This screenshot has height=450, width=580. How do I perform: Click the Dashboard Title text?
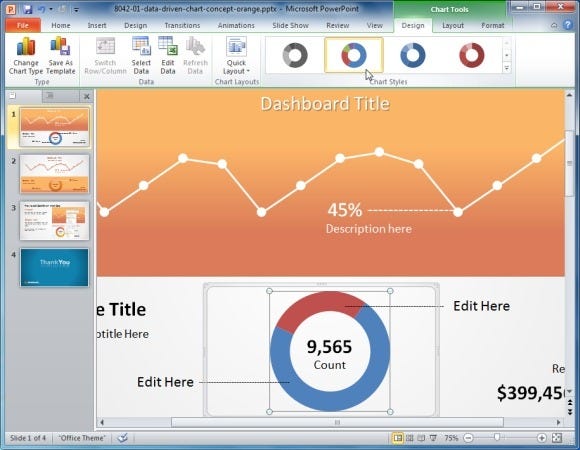point(325,104)
